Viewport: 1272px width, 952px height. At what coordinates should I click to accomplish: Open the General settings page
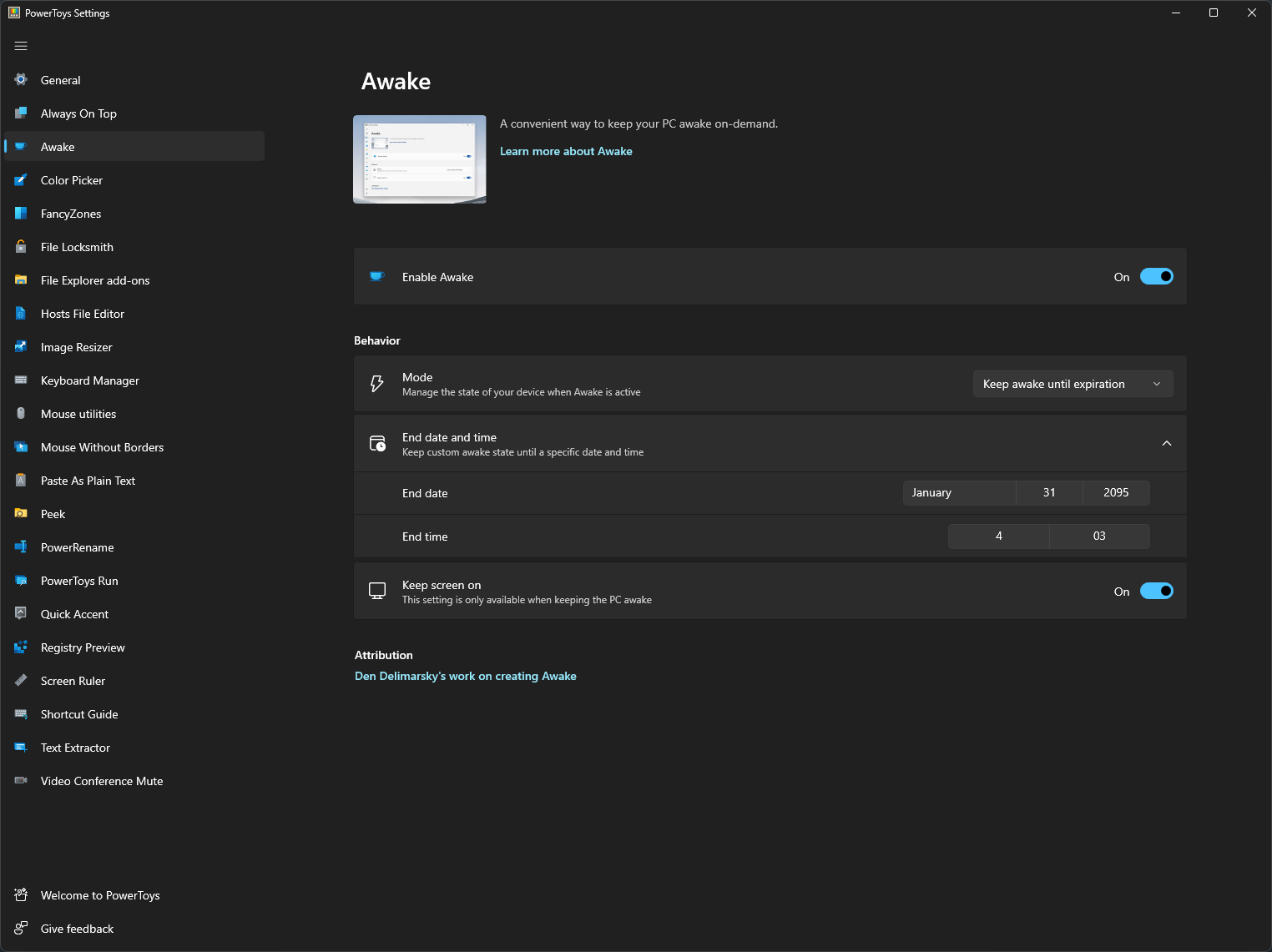(134, 80)
